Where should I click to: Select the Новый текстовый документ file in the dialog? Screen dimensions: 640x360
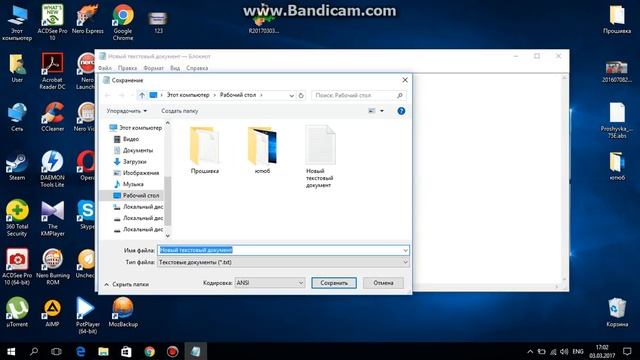320,157
